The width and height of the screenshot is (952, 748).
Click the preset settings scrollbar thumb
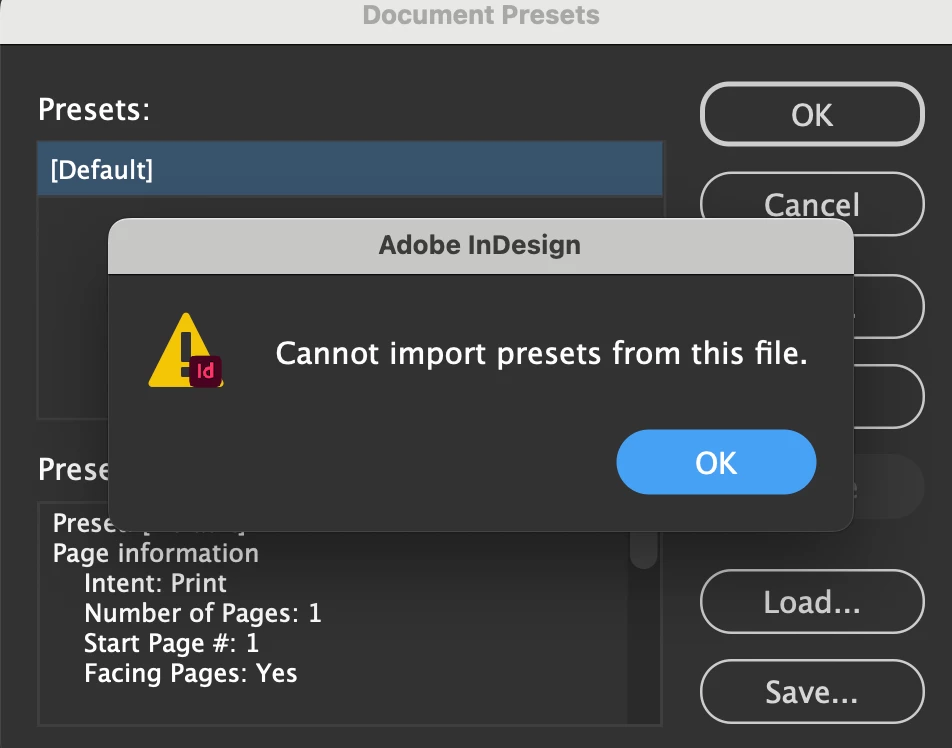644,549
